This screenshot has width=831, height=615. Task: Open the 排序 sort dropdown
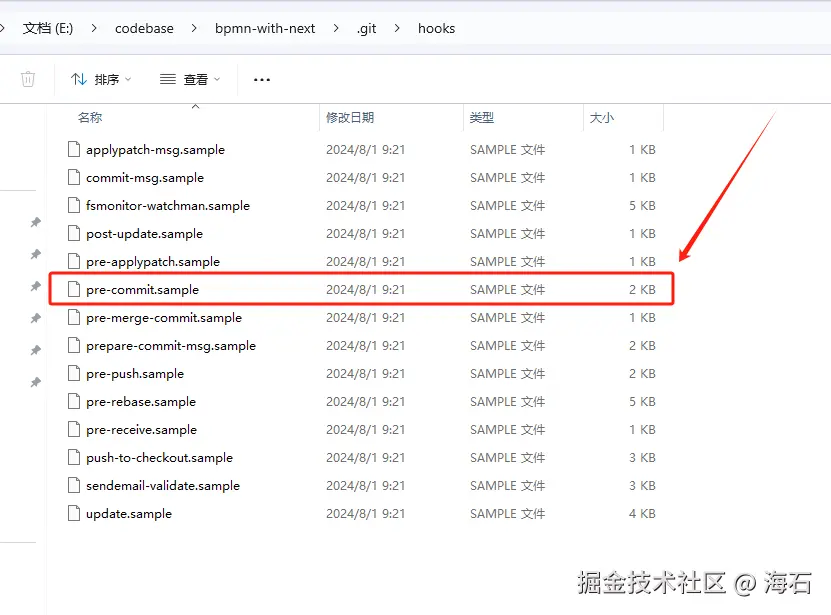101,80
